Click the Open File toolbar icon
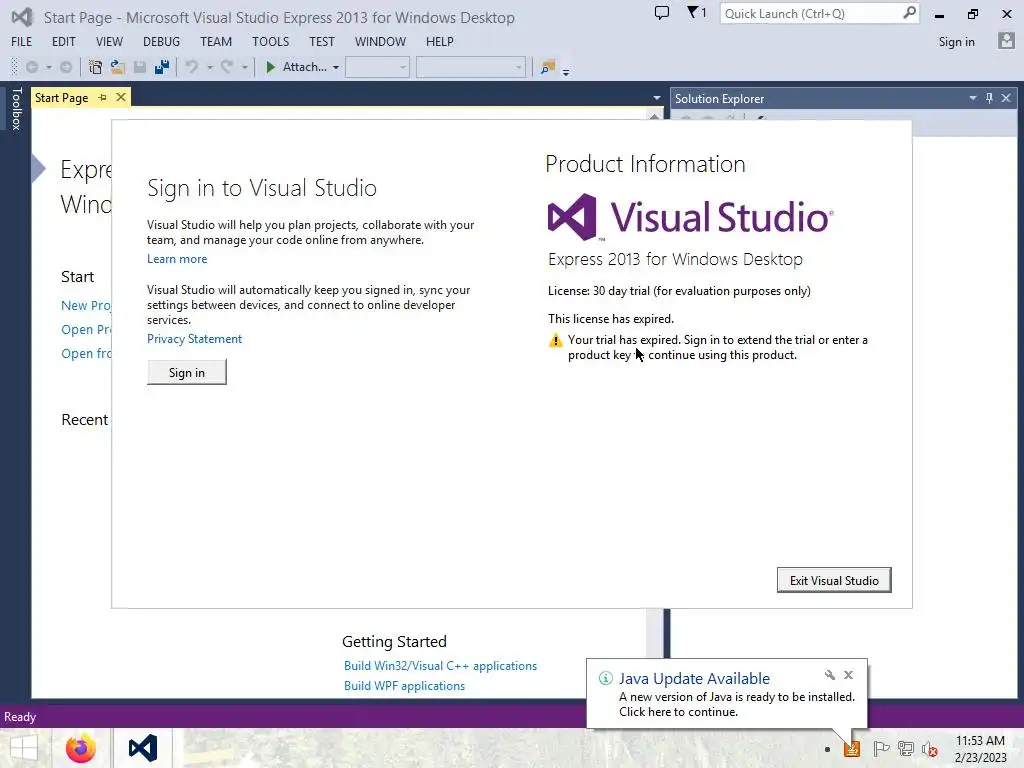1024x768 pixels. click(x=118, y=67)
